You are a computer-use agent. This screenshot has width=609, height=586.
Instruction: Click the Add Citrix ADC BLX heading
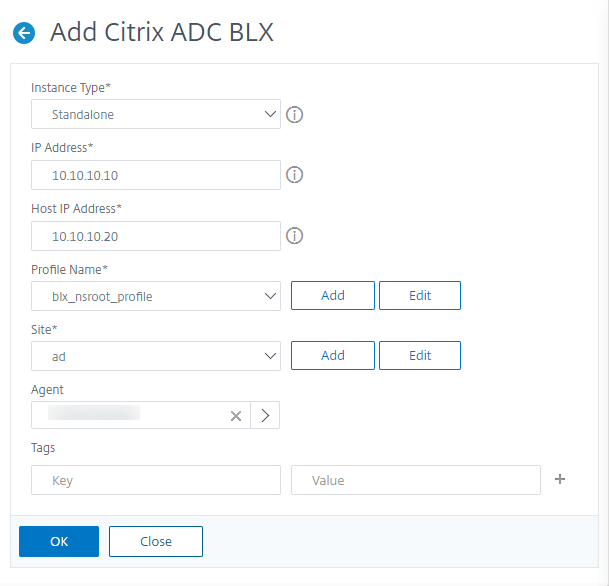point(162,32)
